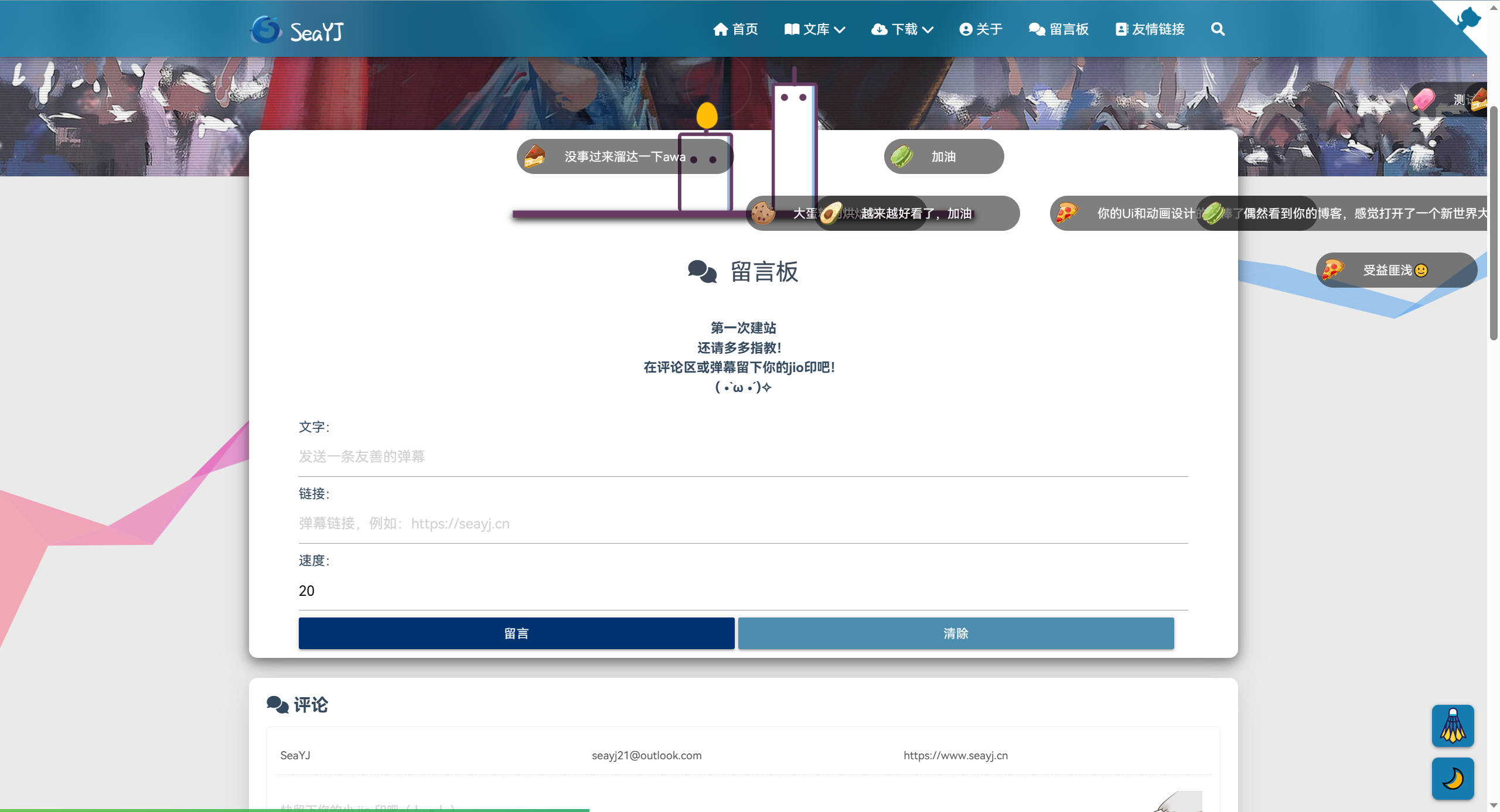Open the 文库 library menu
The width and height of the screenshot is (1500, 812).
[814, 29]
